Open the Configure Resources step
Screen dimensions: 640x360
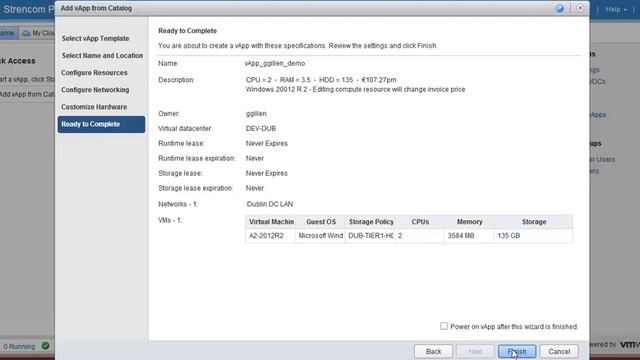(x=94, y=73)
